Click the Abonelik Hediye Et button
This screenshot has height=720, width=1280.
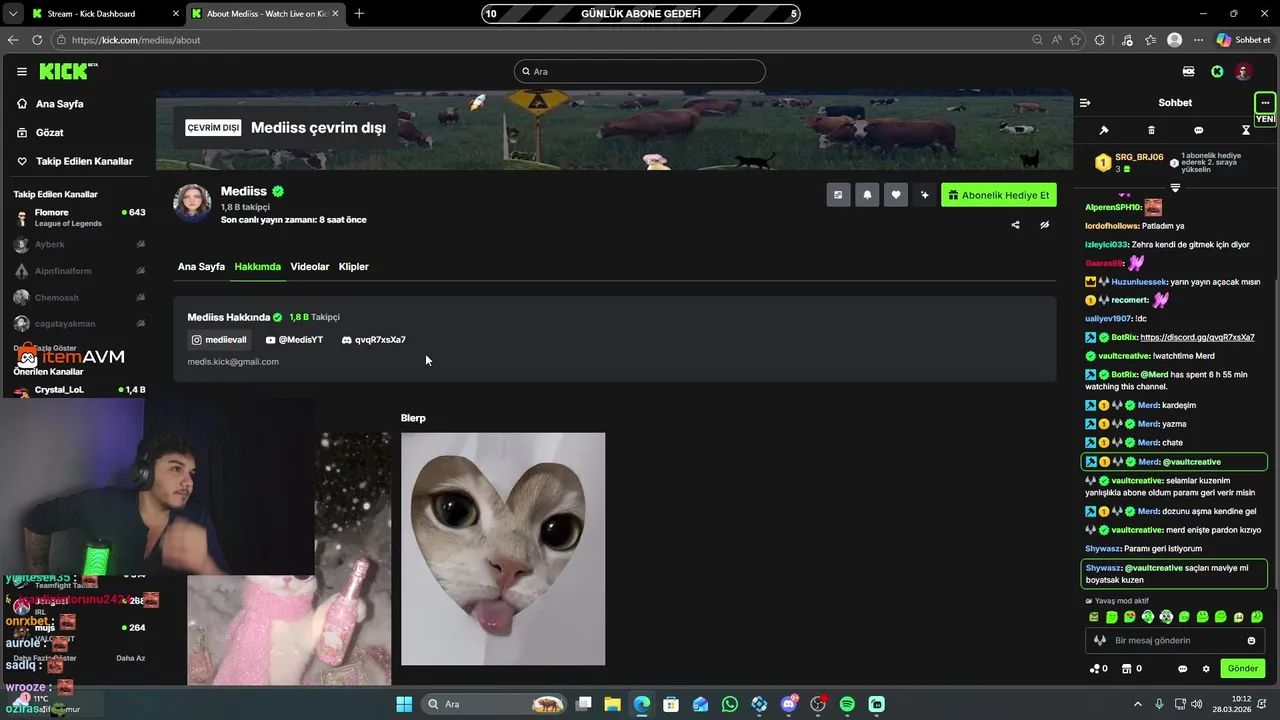[x=998, y=195]
